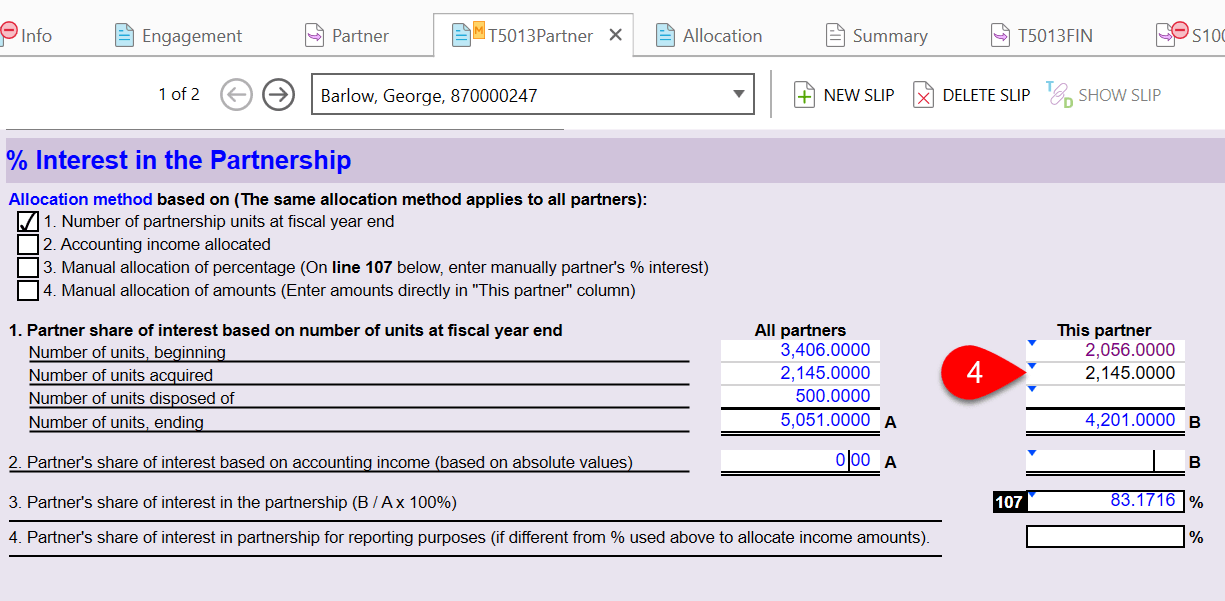
Task: Click This partner accounting income field
Action: click(1105, 461)
